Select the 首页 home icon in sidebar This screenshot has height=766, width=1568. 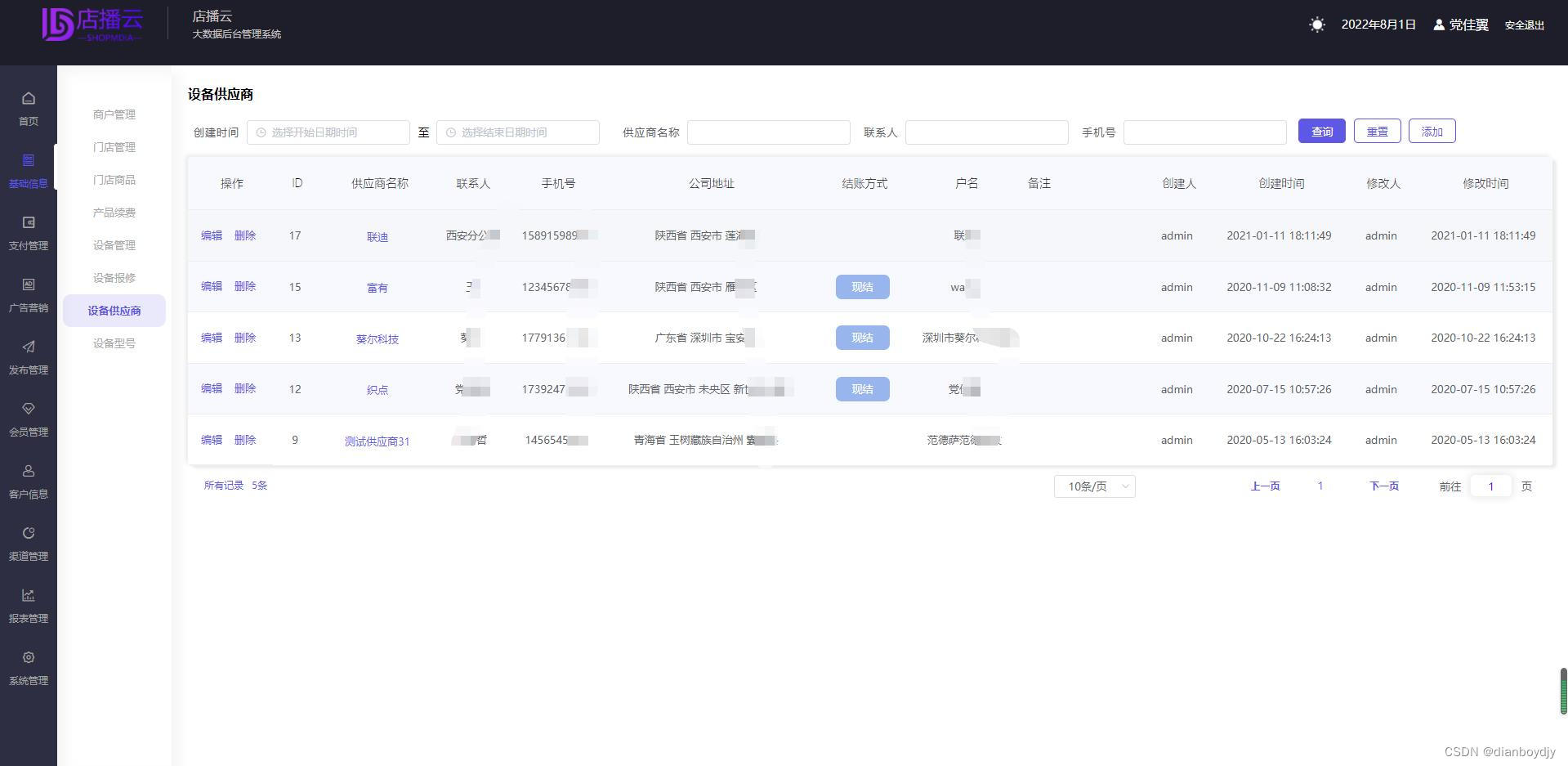[28, 98]
